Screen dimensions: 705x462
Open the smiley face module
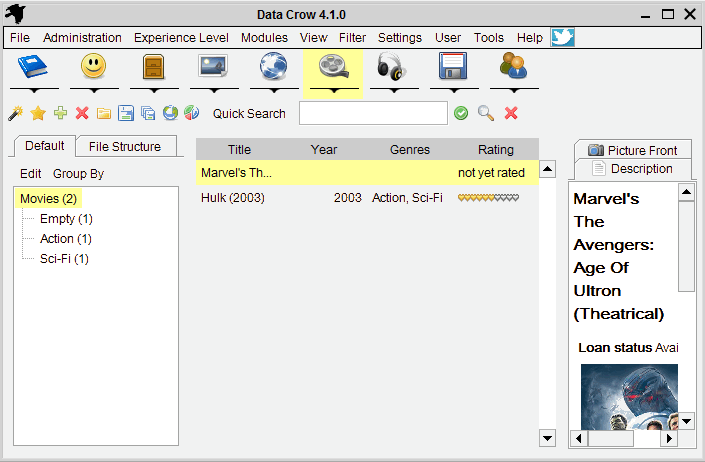point(94,66)
